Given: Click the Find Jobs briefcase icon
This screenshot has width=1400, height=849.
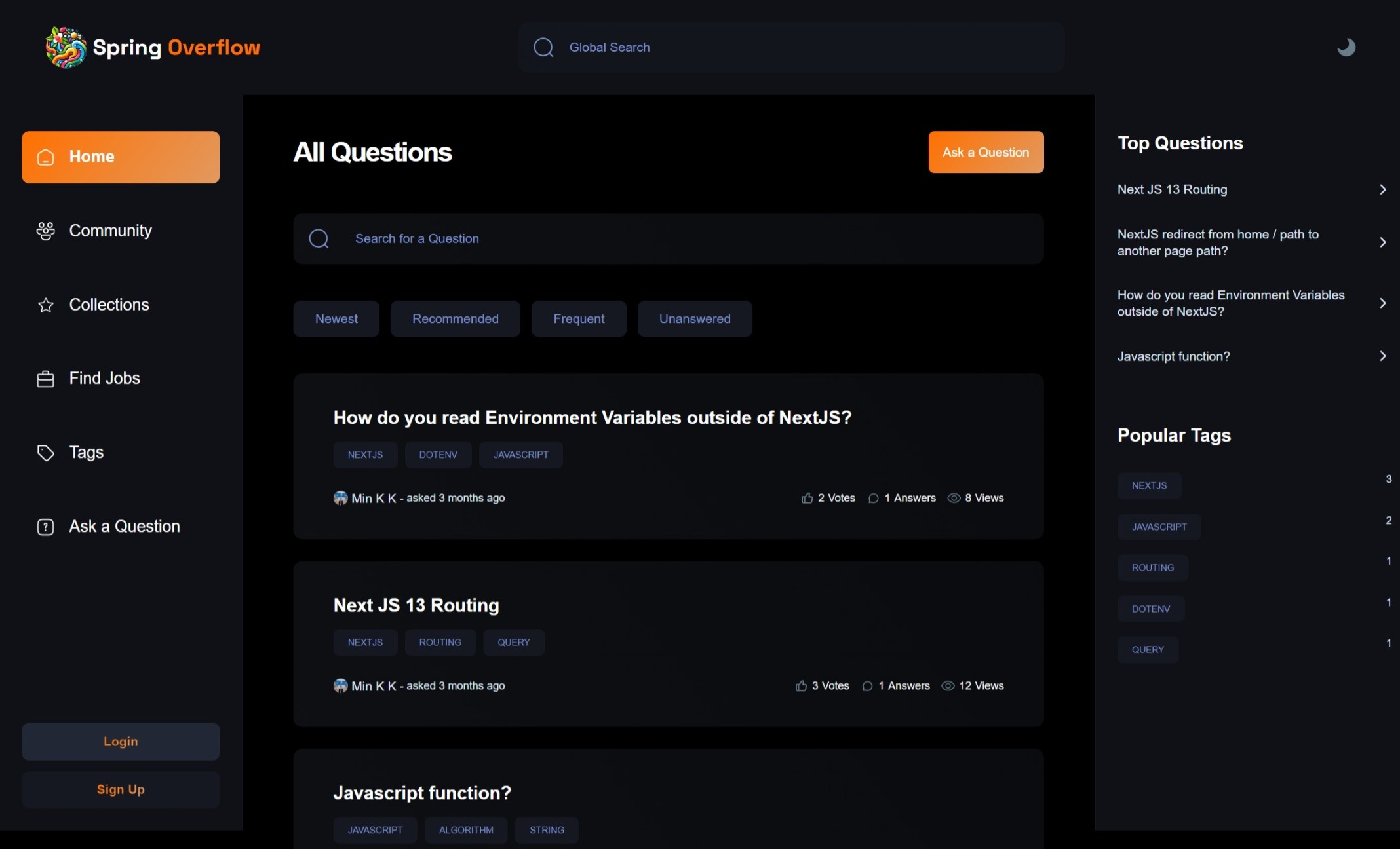Looking at the screenshot, I should (x=45, y=379).
